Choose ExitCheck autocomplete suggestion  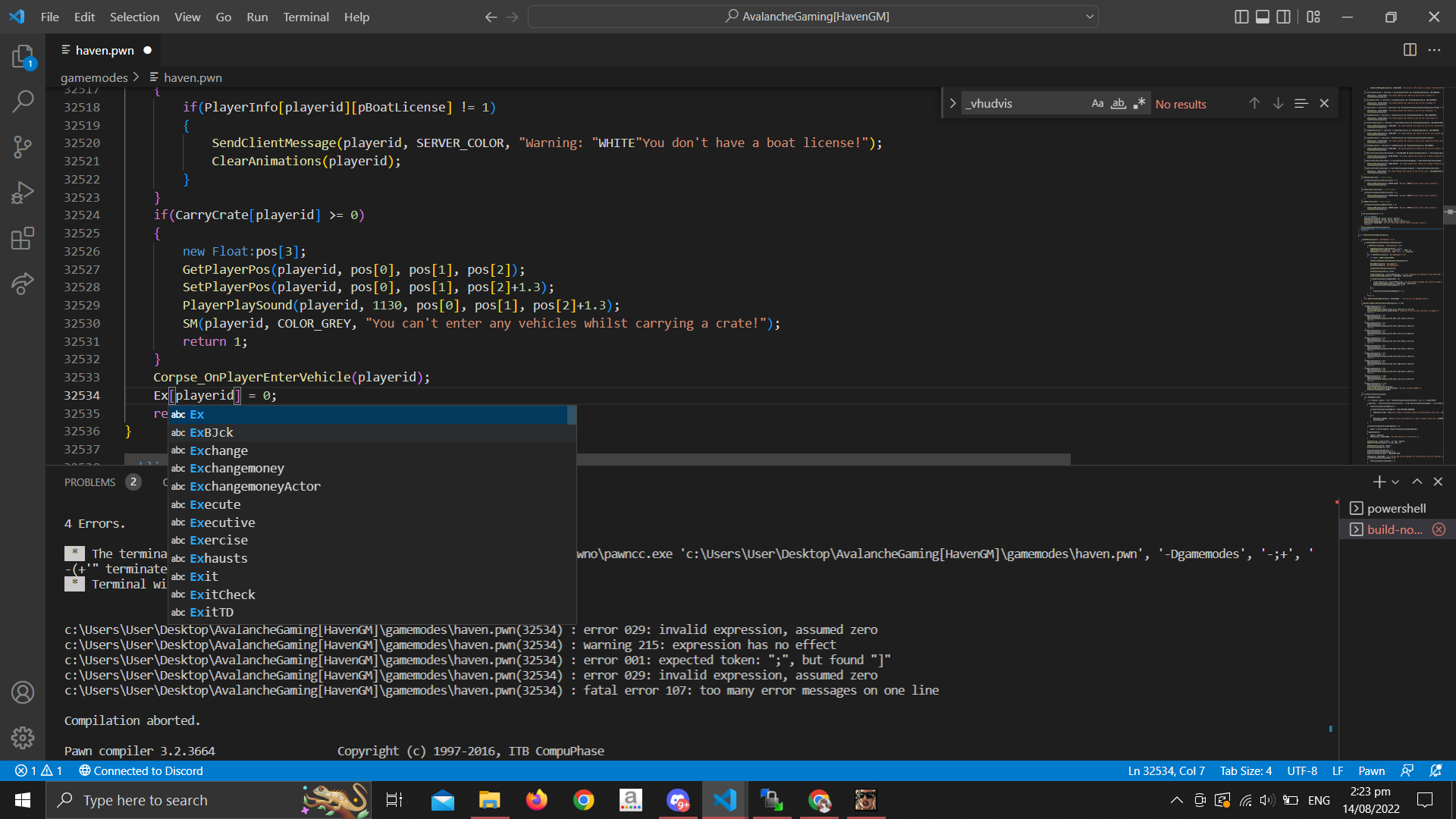click(372, 595)
